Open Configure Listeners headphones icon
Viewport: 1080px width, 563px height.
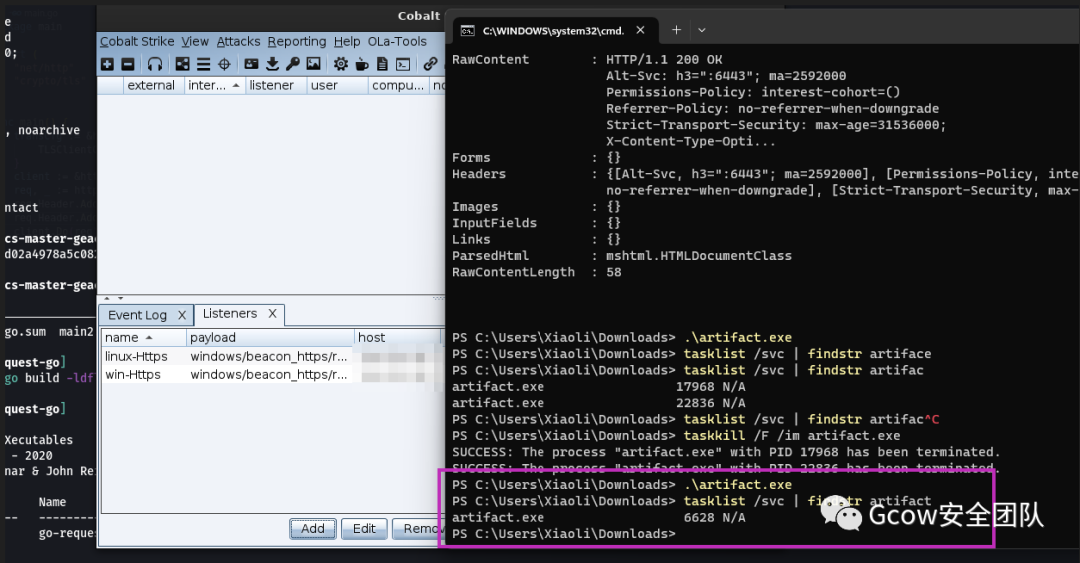(x=155, y=64)
